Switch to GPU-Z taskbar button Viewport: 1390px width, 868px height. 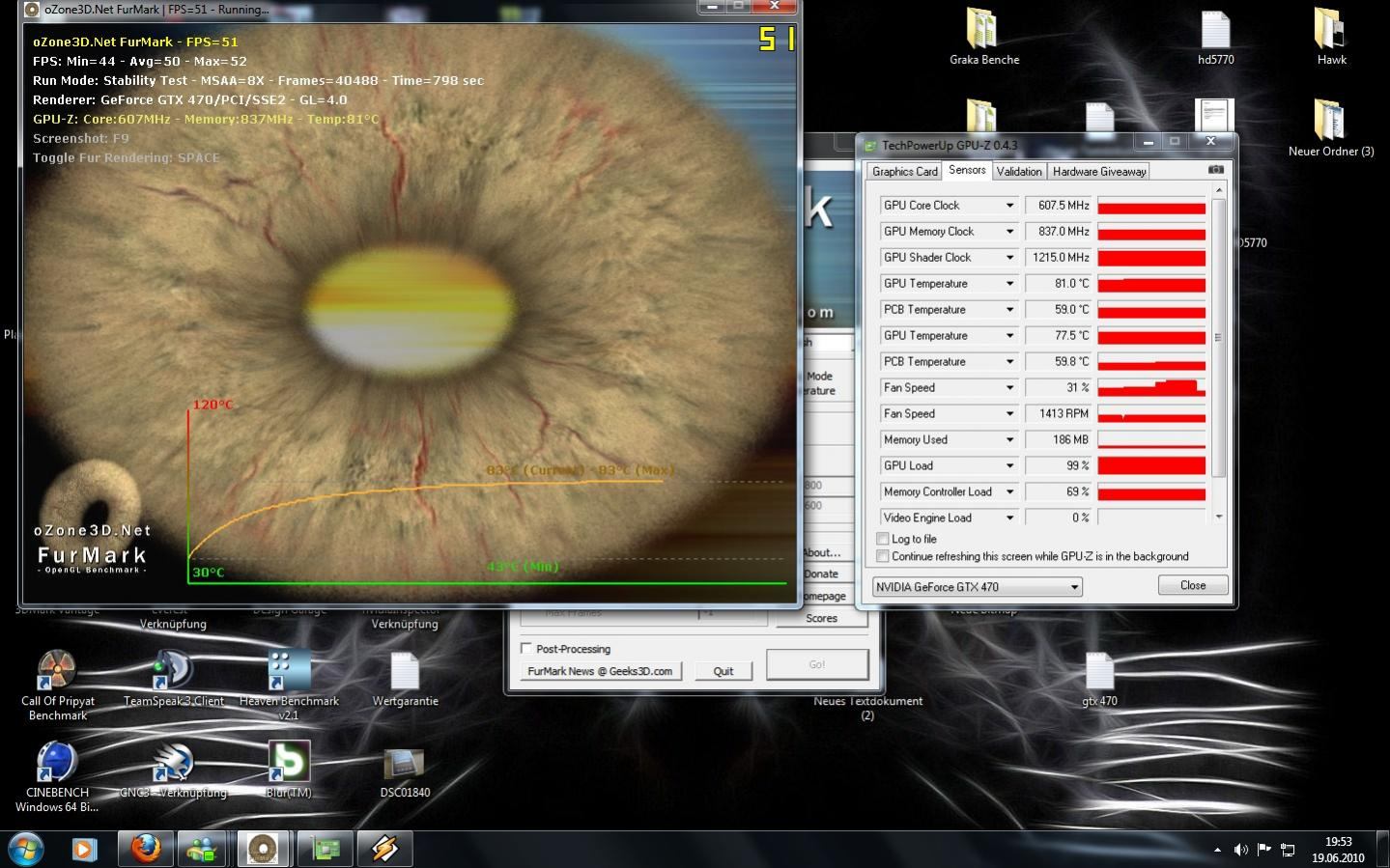(325, 849)
